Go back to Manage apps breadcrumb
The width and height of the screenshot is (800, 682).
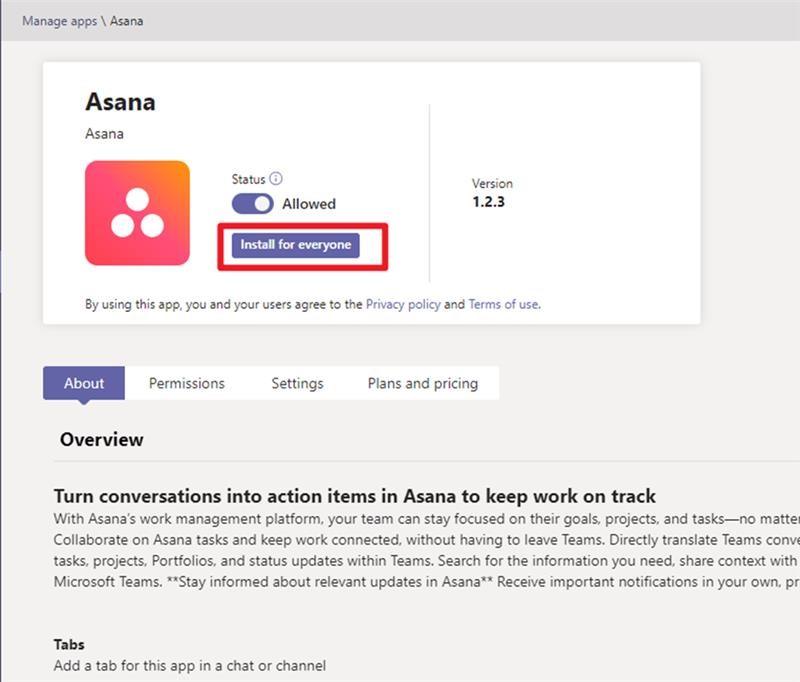(60, 20)
